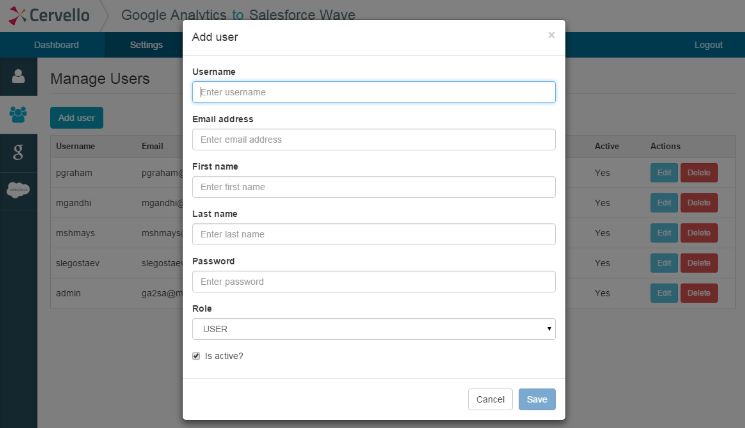Click the Password field
Image resolution: width=745 pixels, height=428 pixels.
373,282
